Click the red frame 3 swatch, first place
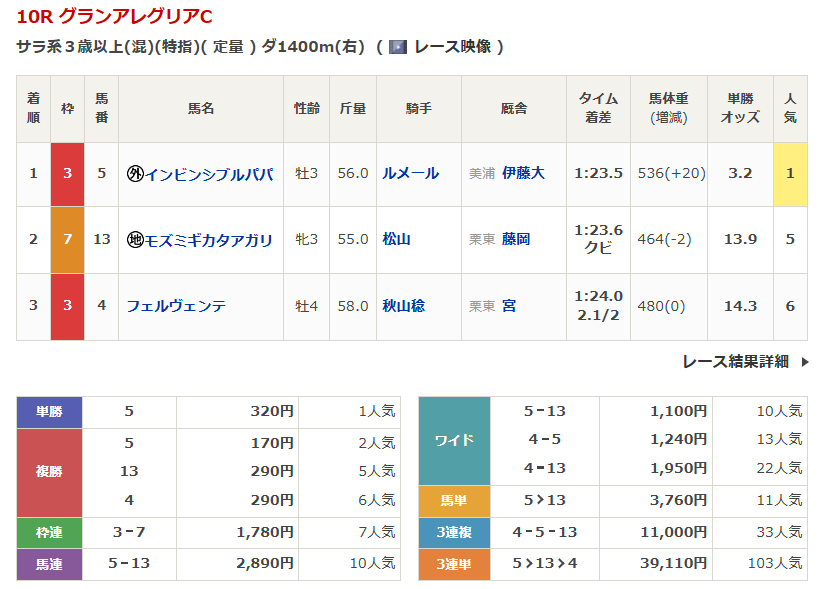The image size is (828, 589). (67, 173)
